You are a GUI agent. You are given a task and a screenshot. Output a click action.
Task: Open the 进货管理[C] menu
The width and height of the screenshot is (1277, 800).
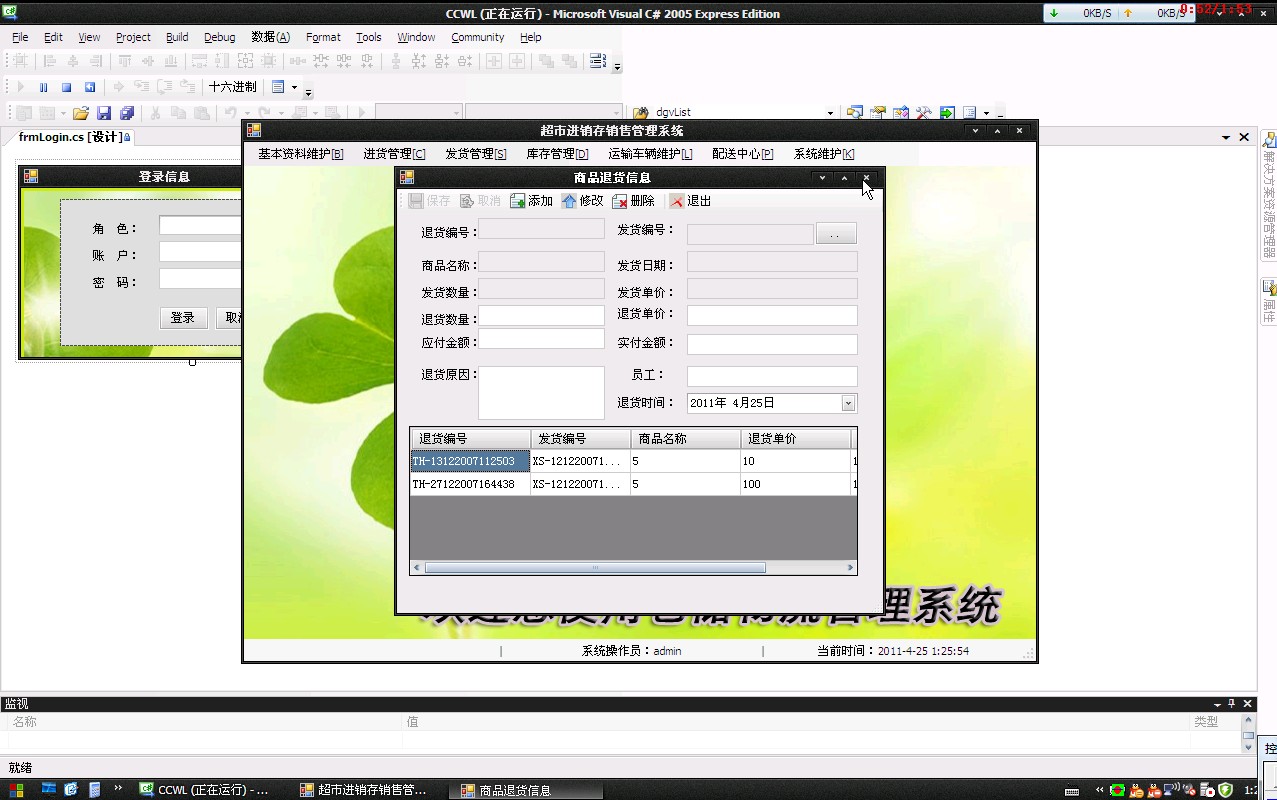tap(394, 154)
